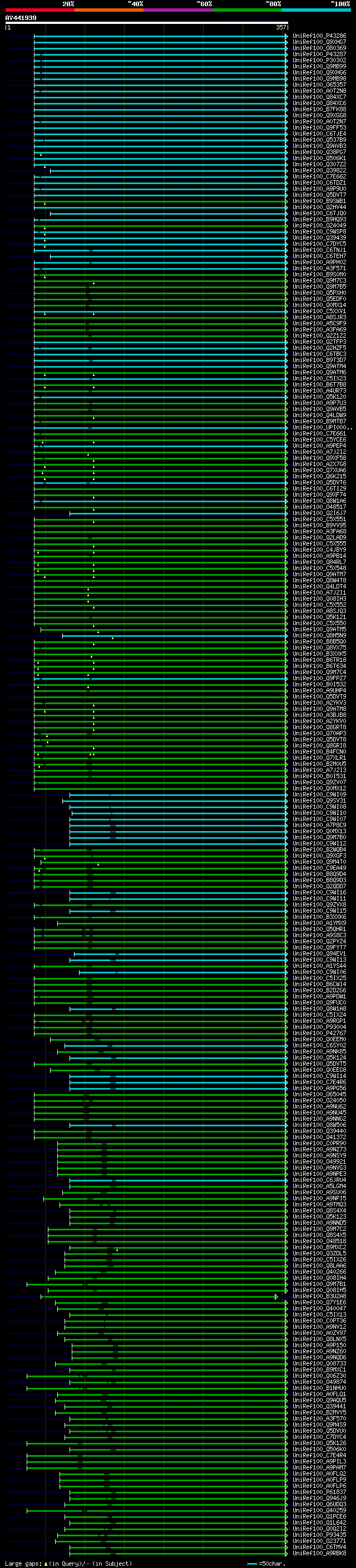356x1568 pixels.
Task: Select UniRef100_Q9ATM4 label
Action: point(319,367)
